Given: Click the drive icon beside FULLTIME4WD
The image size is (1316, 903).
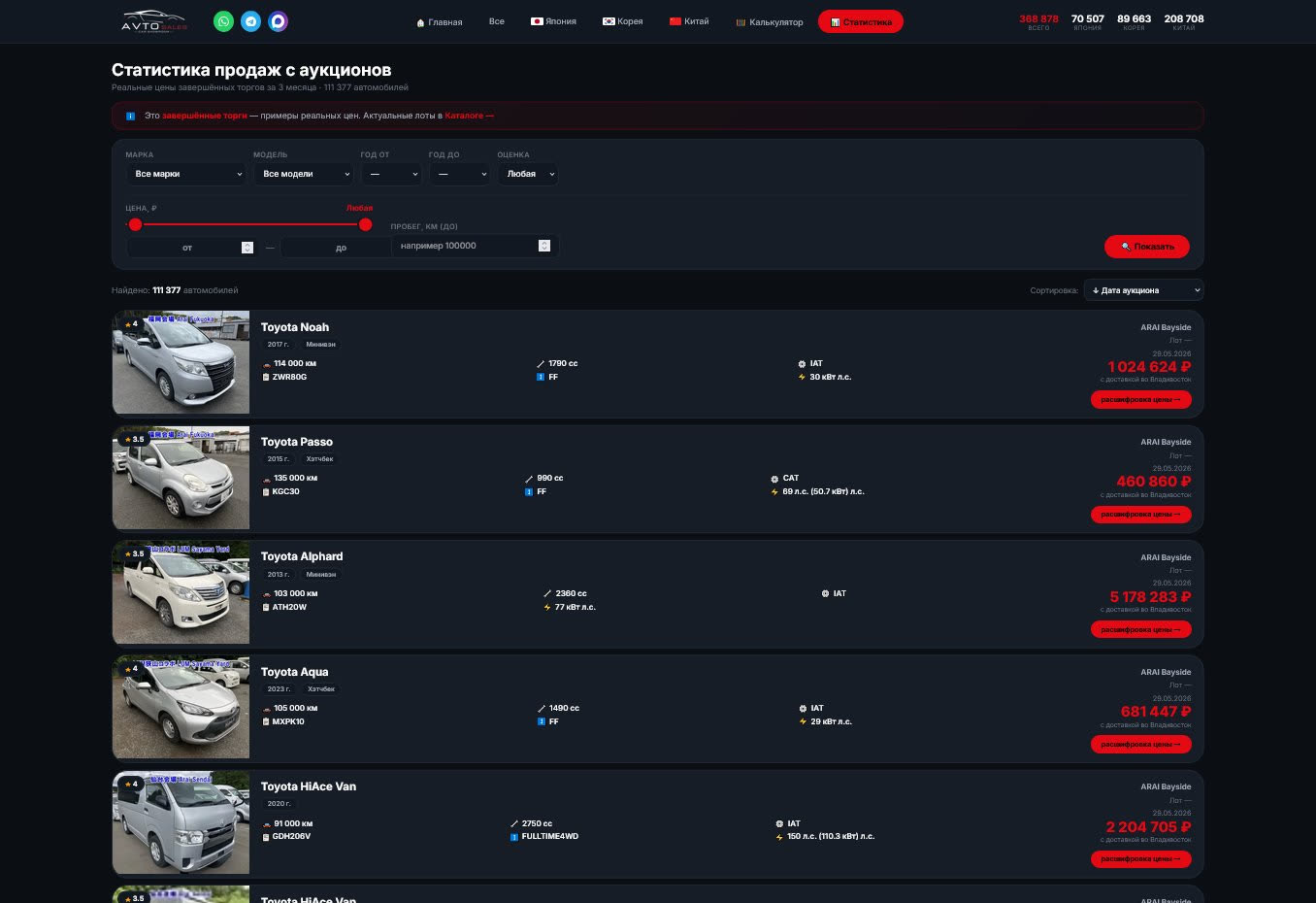Looking at the screenshot, I should (x=514, y=837).
